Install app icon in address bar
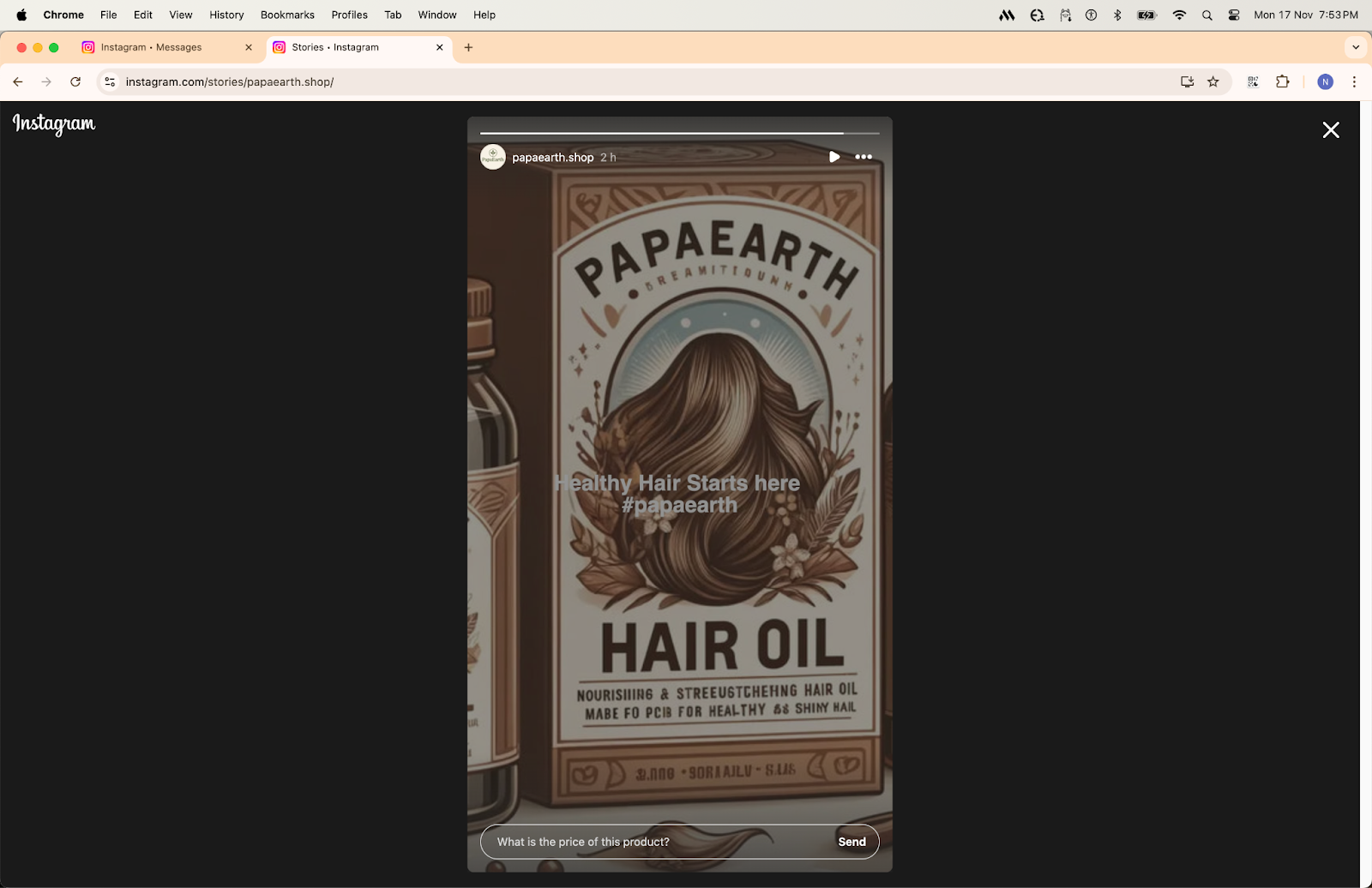This screenshot has height=888, width=1372. coord(1188,81)
